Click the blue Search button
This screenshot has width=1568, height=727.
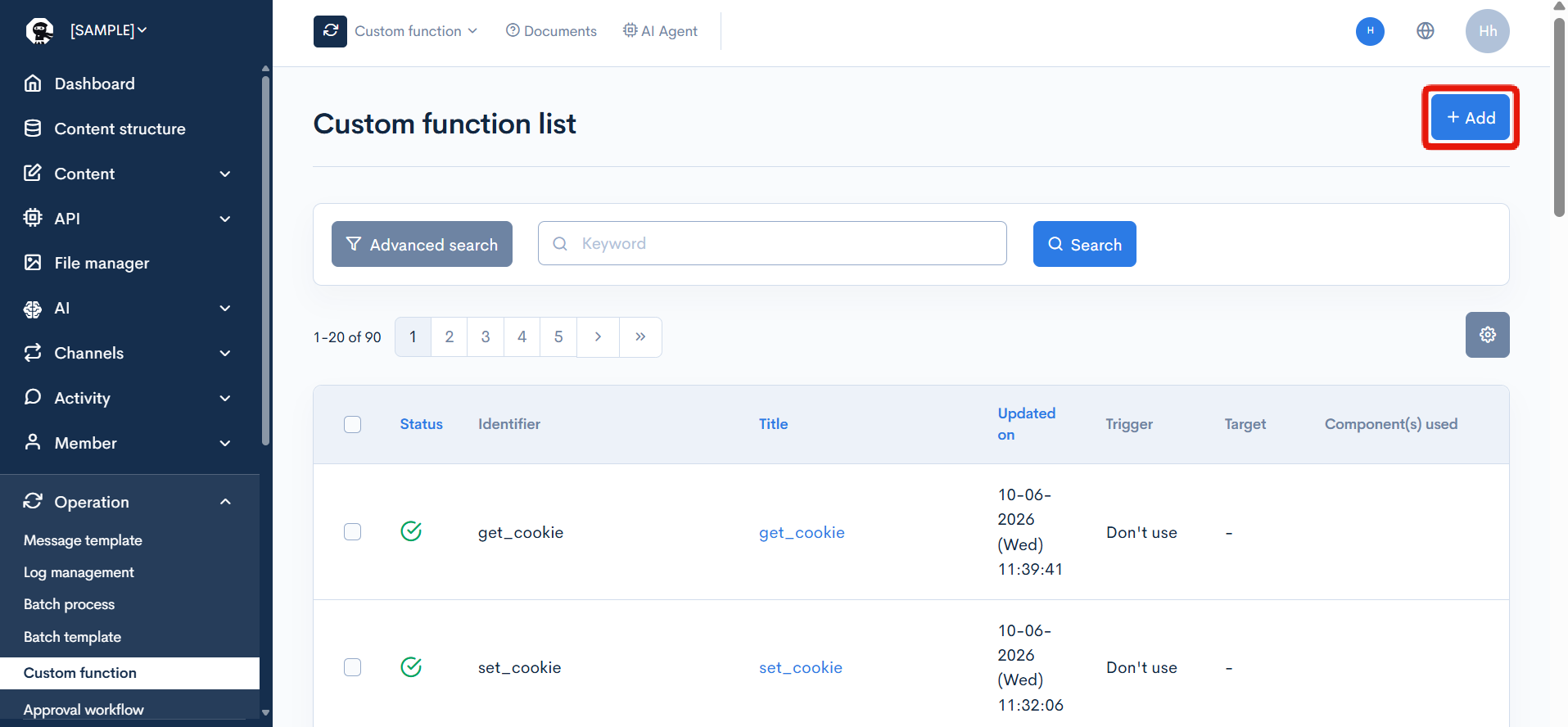[x=1085, y=244]
